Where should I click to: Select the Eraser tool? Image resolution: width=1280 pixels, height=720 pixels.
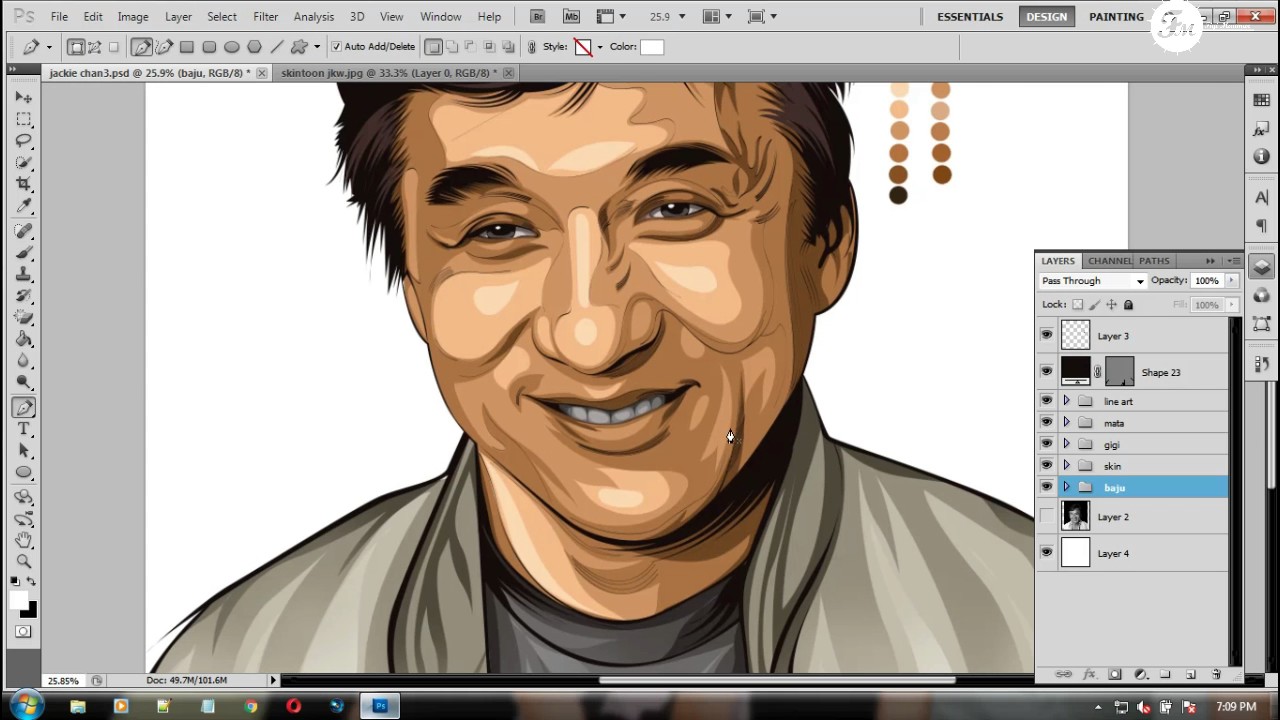pyautogui.click(x=24, y=317)
